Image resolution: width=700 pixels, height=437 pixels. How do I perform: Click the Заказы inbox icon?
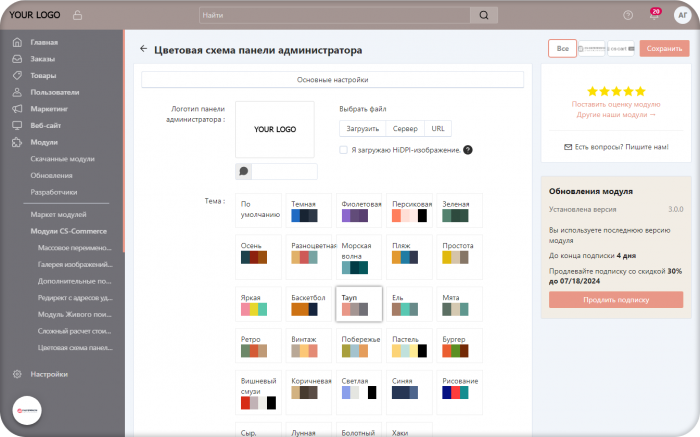pos(17,58)
